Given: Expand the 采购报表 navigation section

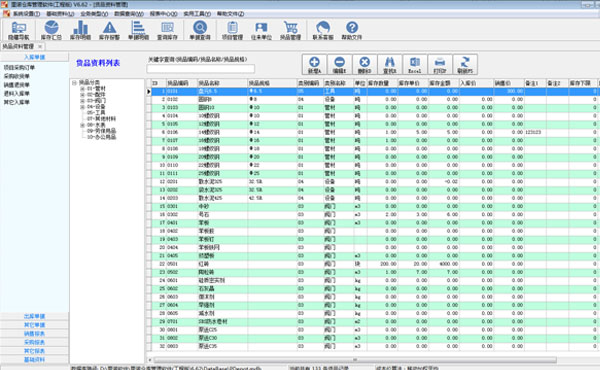Looking at the screenshot, I should (34, 342).
